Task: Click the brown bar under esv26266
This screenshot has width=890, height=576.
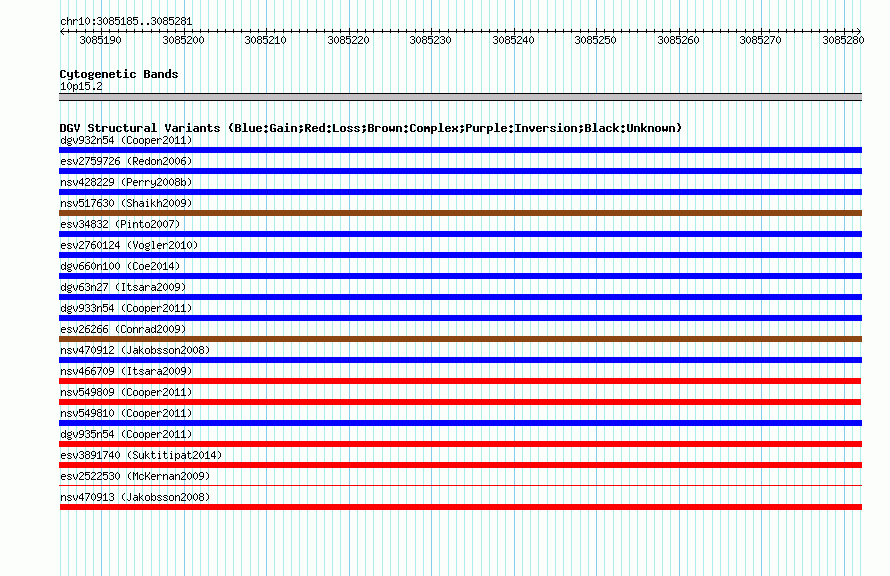Action: point(460,339)
